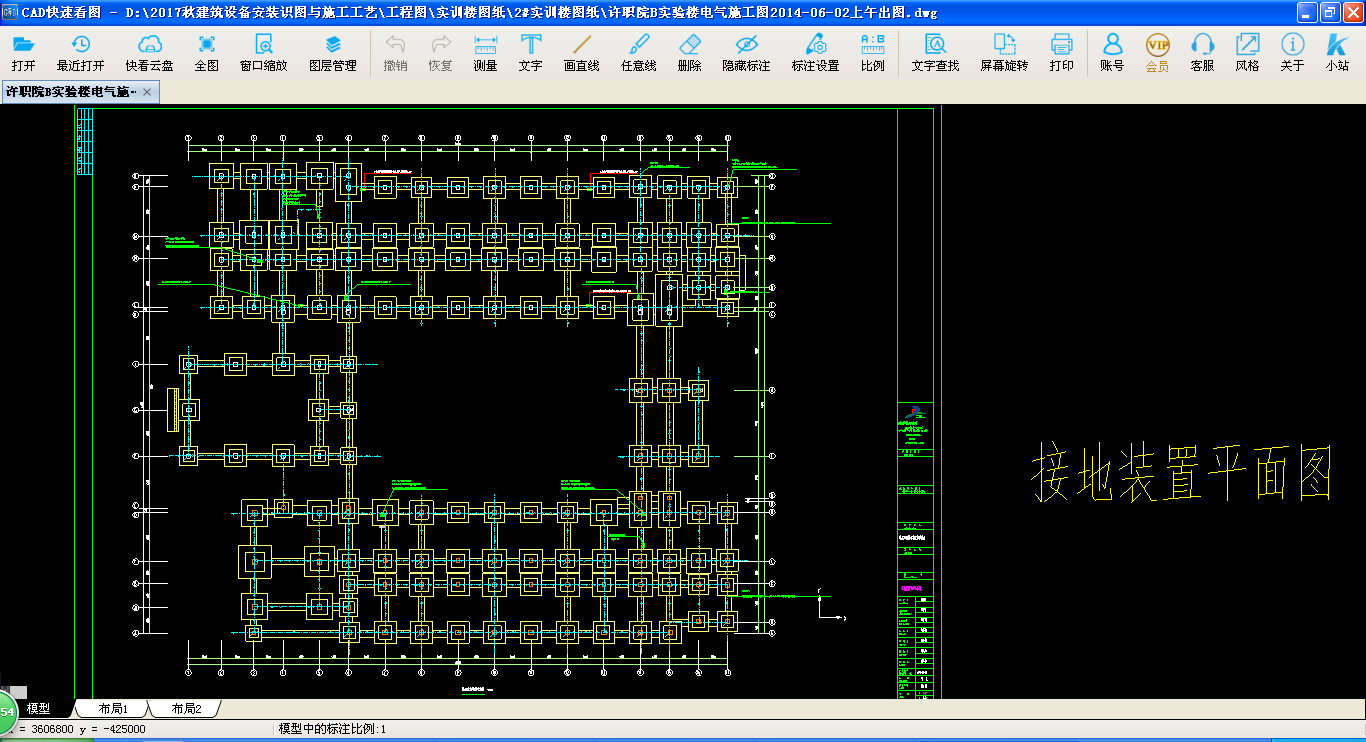Rotate the view with 屏幕旋转
The height and width of the screenshot is (742, 1366).
[x=1003, y=52]
